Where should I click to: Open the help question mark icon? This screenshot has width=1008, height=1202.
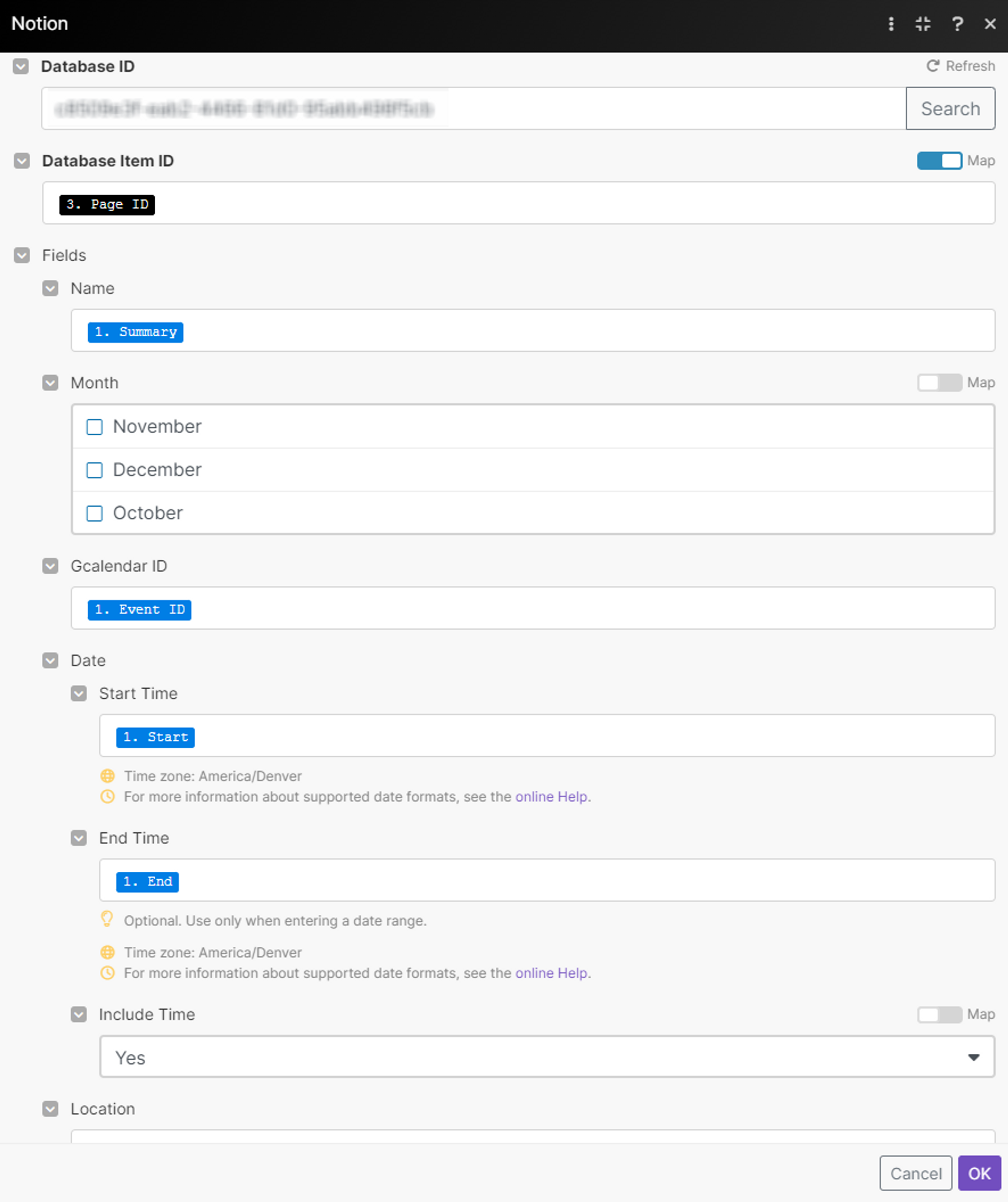click(957, 24)
